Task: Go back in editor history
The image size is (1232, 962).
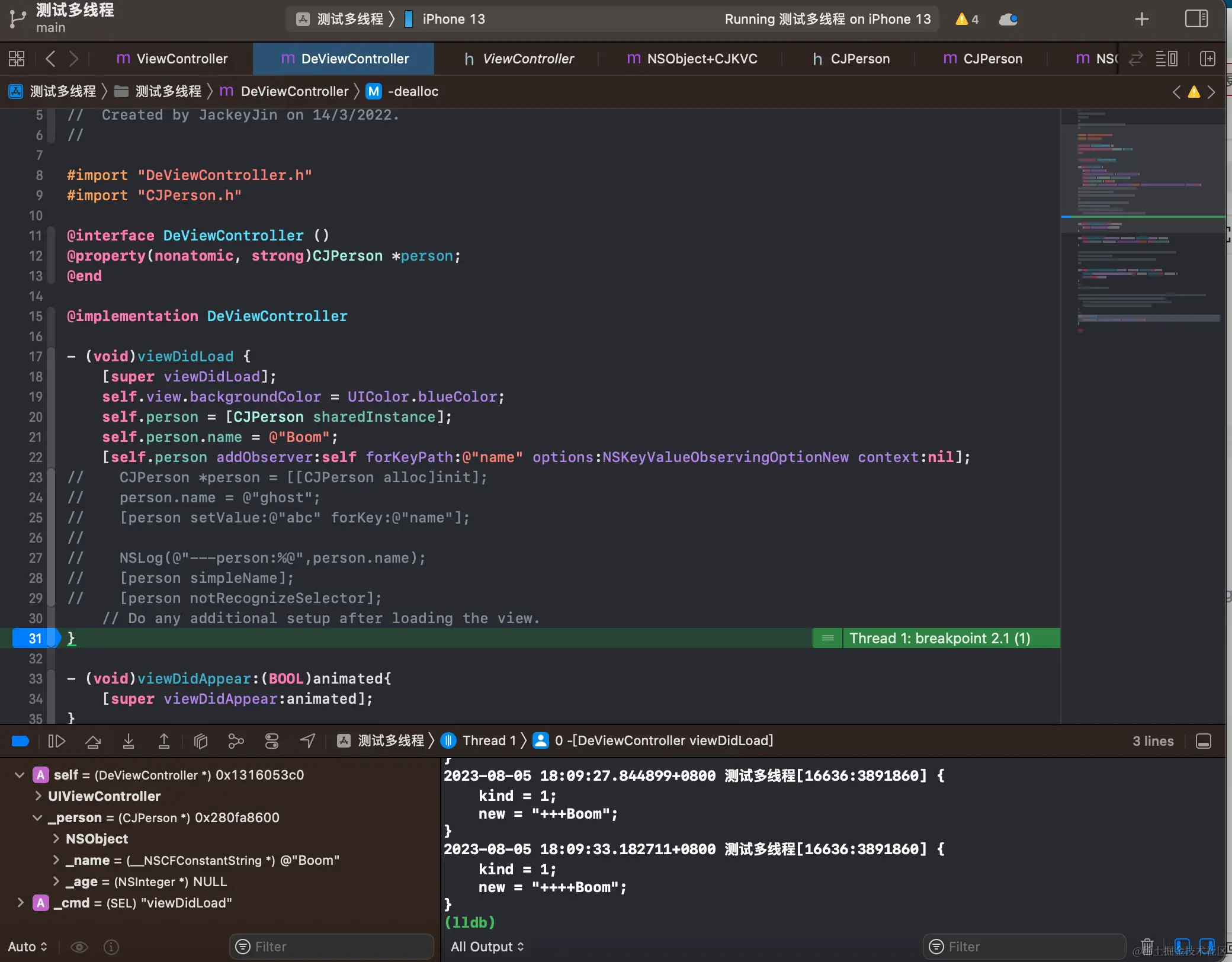Action: click(x=50, y=59)
